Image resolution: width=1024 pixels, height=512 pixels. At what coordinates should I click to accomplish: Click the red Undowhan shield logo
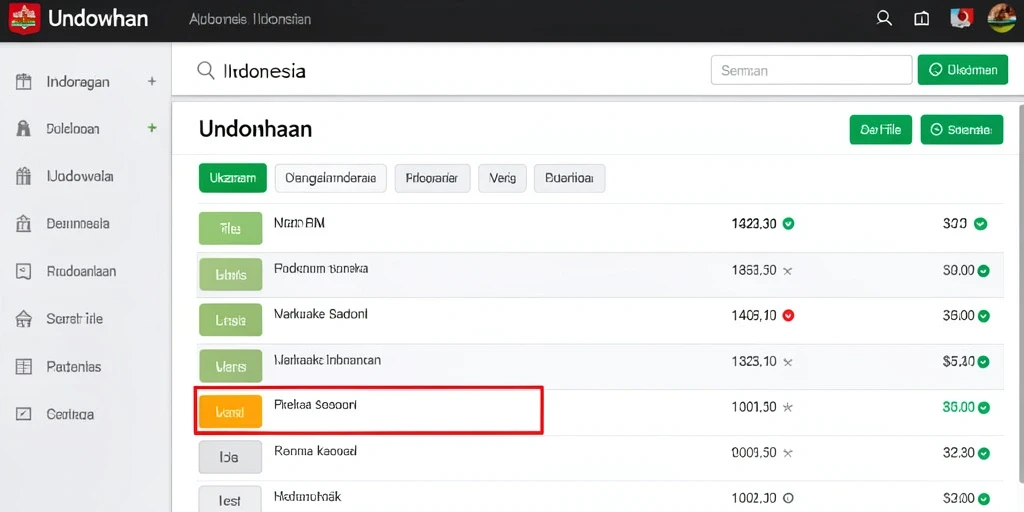tap(24, 18)
